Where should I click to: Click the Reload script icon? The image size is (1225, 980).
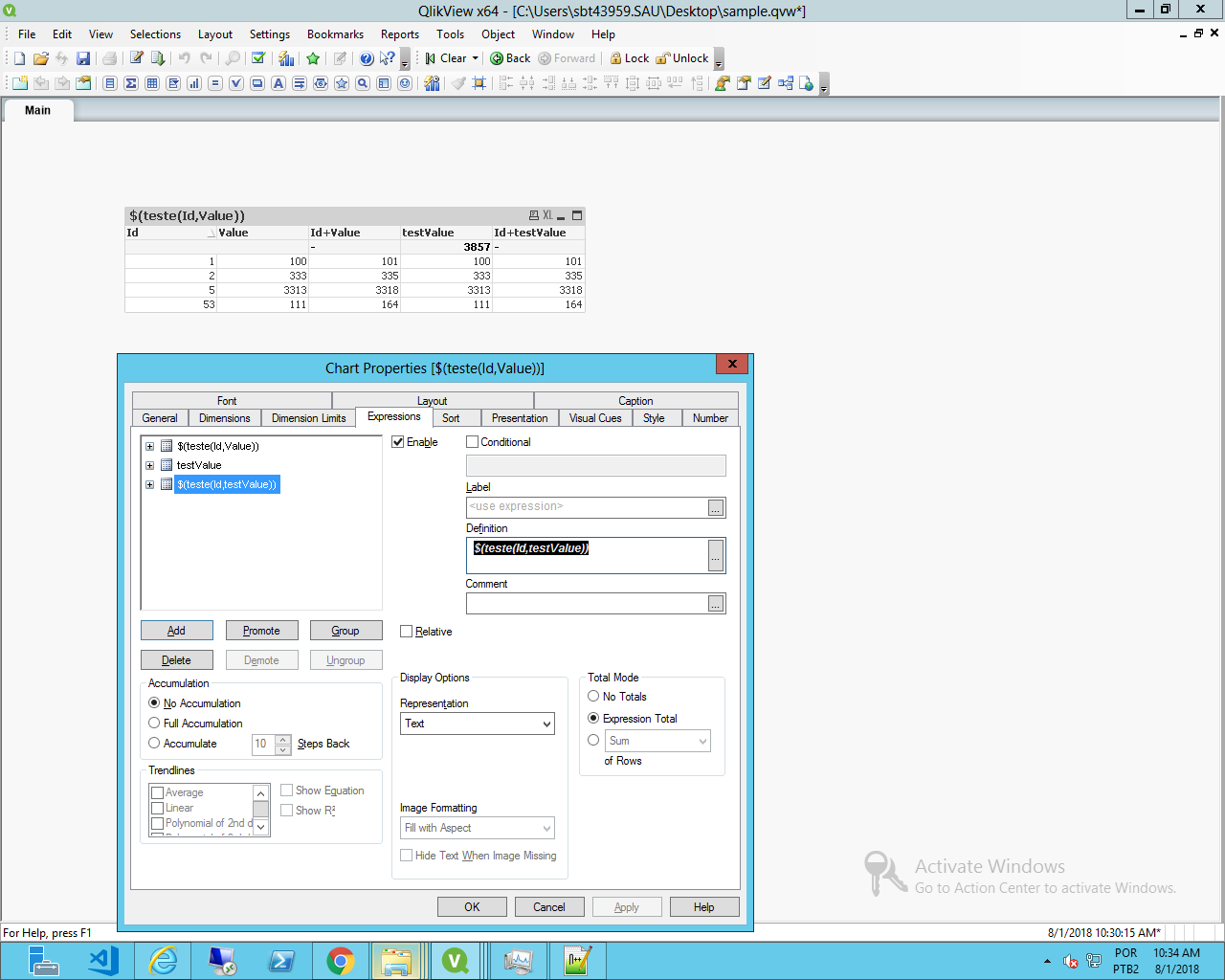pos(158,58)
